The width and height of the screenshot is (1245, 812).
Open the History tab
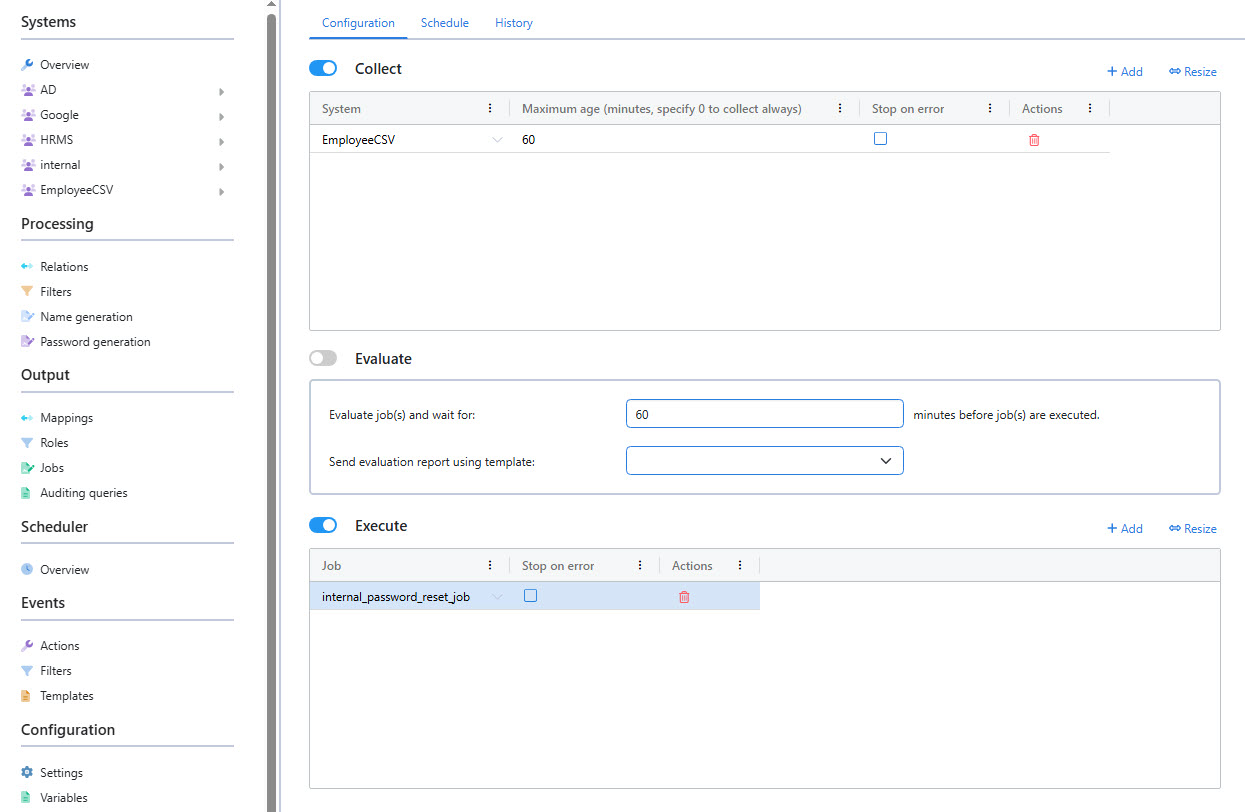[x=513, y=22]
